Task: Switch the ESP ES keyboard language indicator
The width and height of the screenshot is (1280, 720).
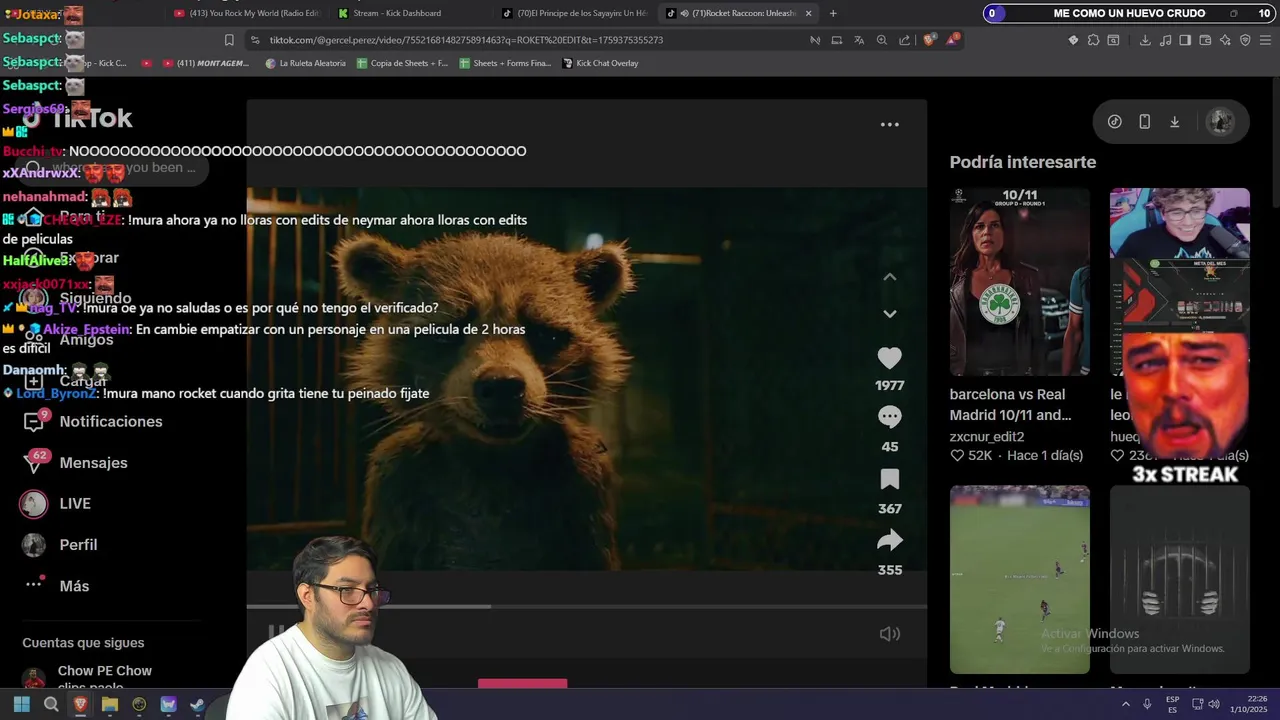Action: click(x=1172, y=704)
